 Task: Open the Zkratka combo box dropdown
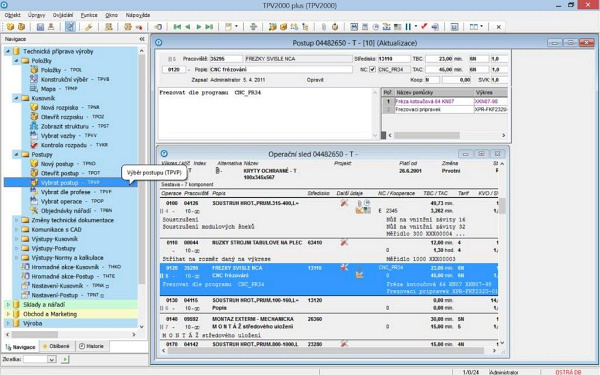(52, 359)
